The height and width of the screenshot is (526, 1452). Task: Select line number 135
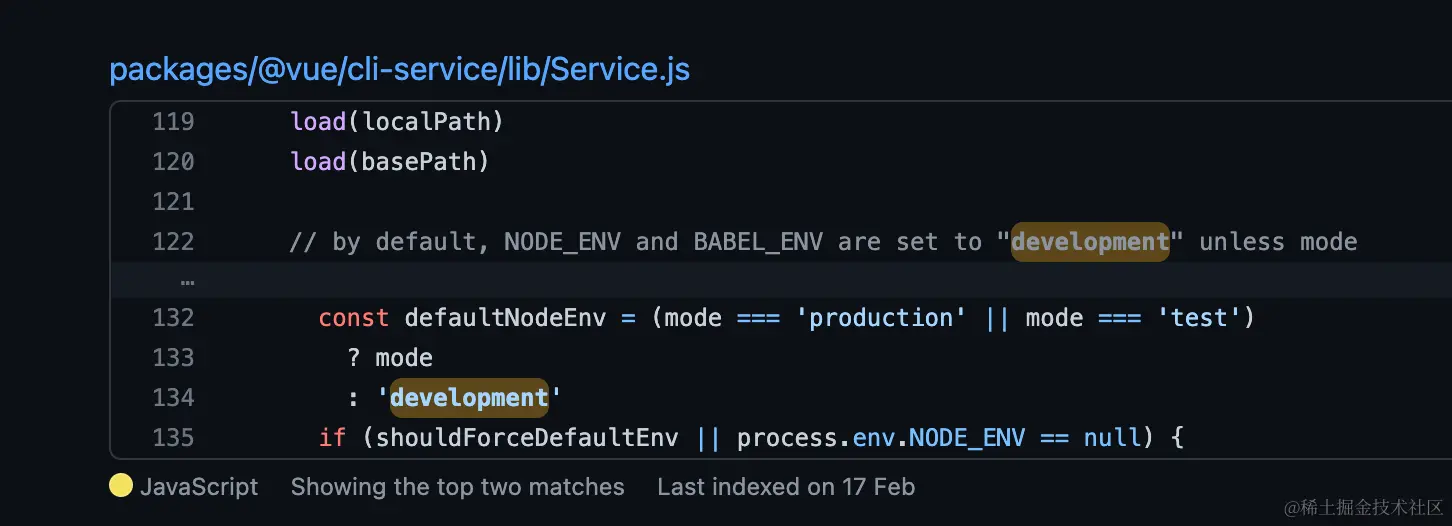pos(173,438)
